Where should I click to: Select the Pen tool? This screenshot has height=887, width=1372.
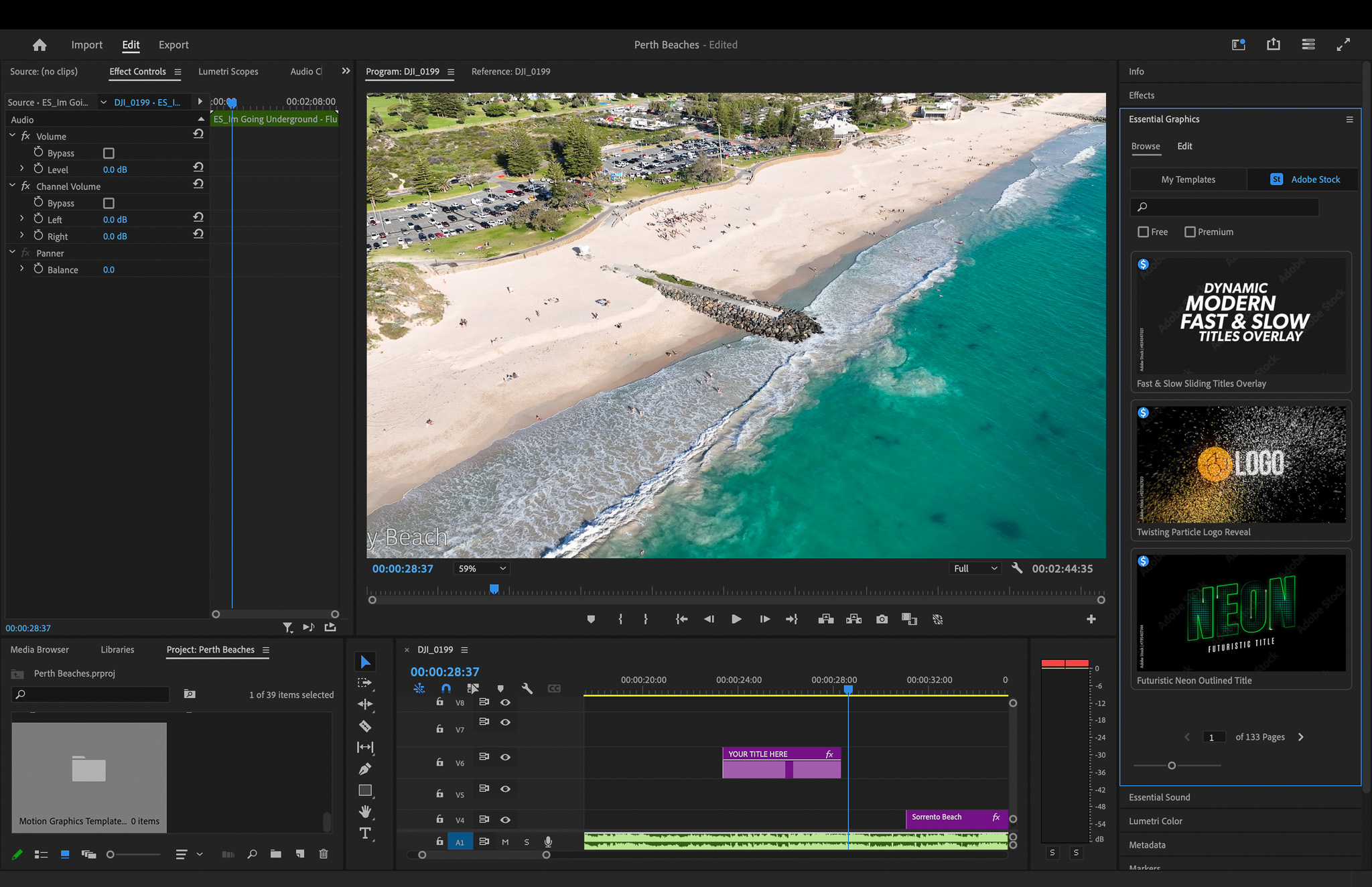pos(365,768)
